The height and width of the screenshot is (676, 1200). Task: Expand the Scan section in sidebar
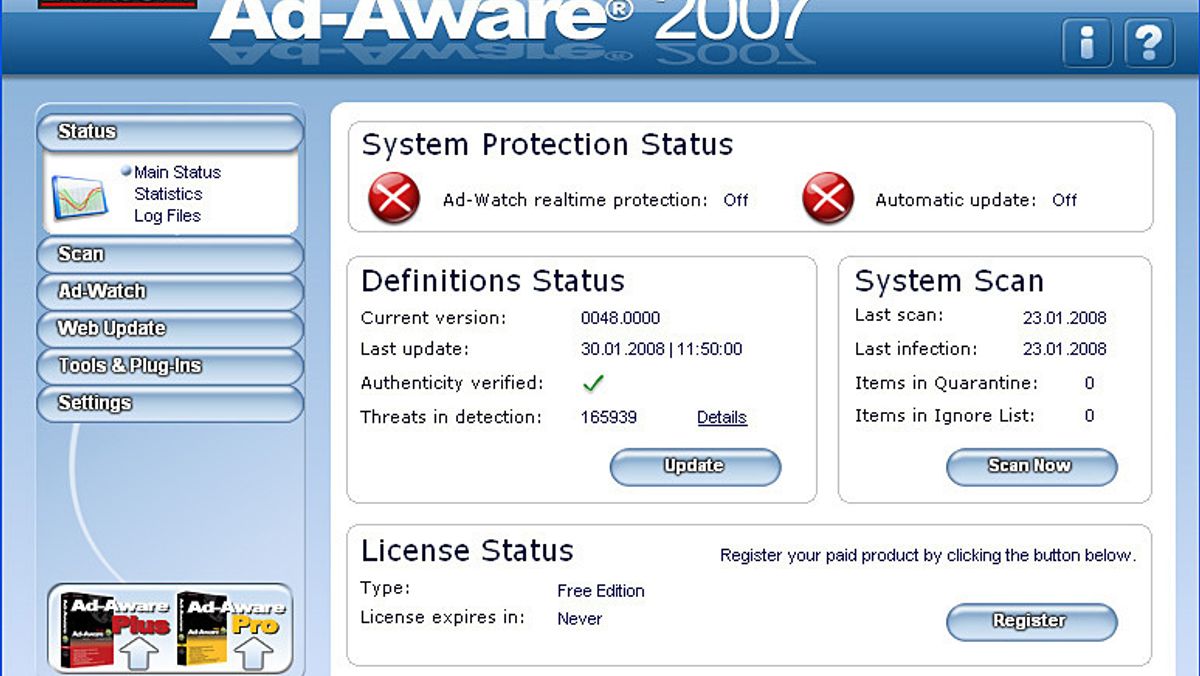(169, 254)
